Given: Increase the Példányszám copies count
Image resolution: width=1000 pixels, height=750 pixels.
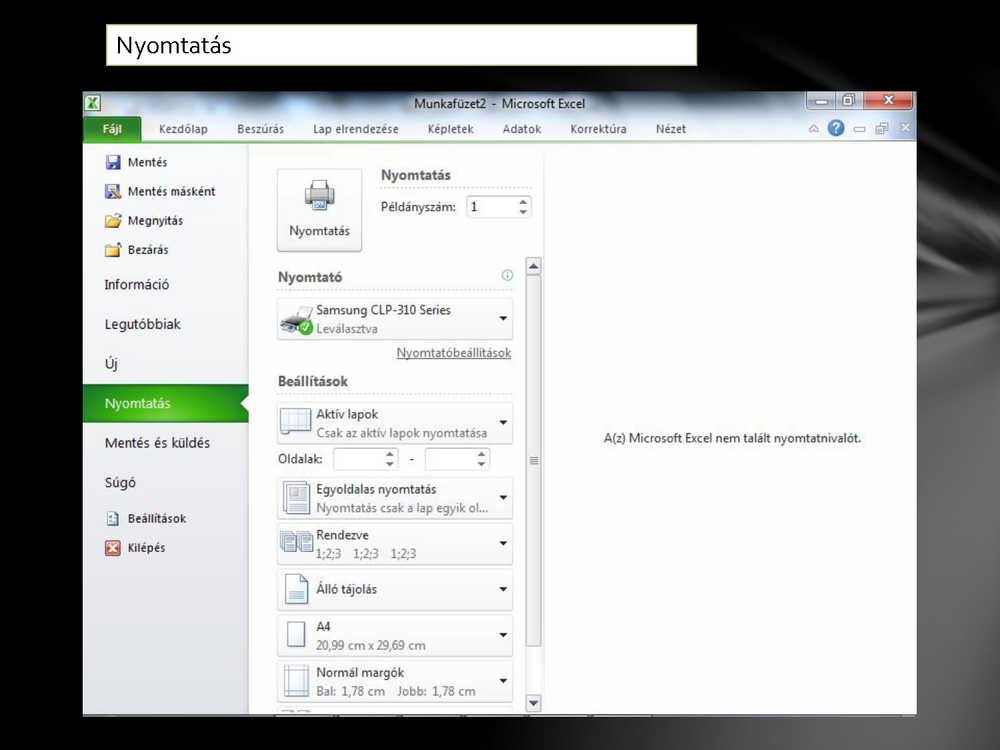Looking at the screenshot, I should [x=523, y=202].
